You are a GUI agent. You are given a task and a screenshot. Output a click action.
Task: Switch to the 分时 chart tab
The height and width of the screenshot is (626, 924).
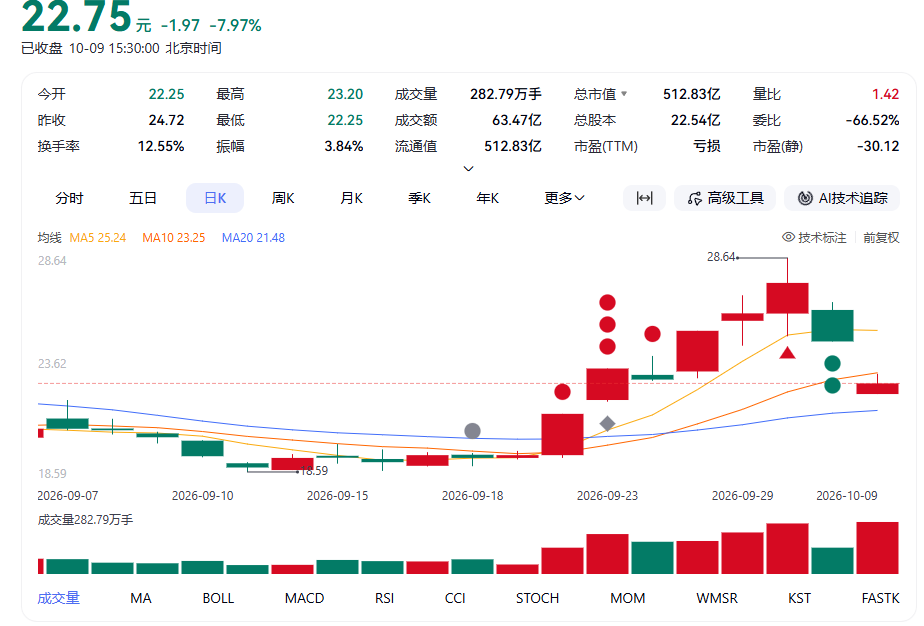pyautogui.click(x=69, y=198)
